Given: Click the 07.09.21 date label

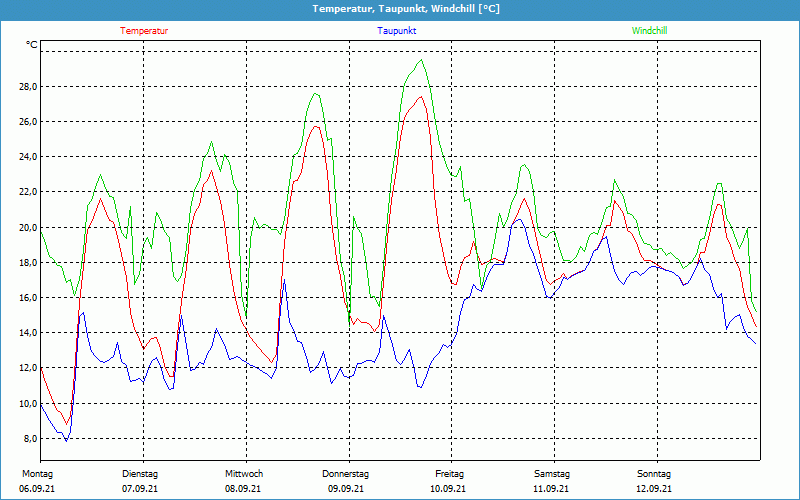Looking at the screenshot, I should point(140,489).
